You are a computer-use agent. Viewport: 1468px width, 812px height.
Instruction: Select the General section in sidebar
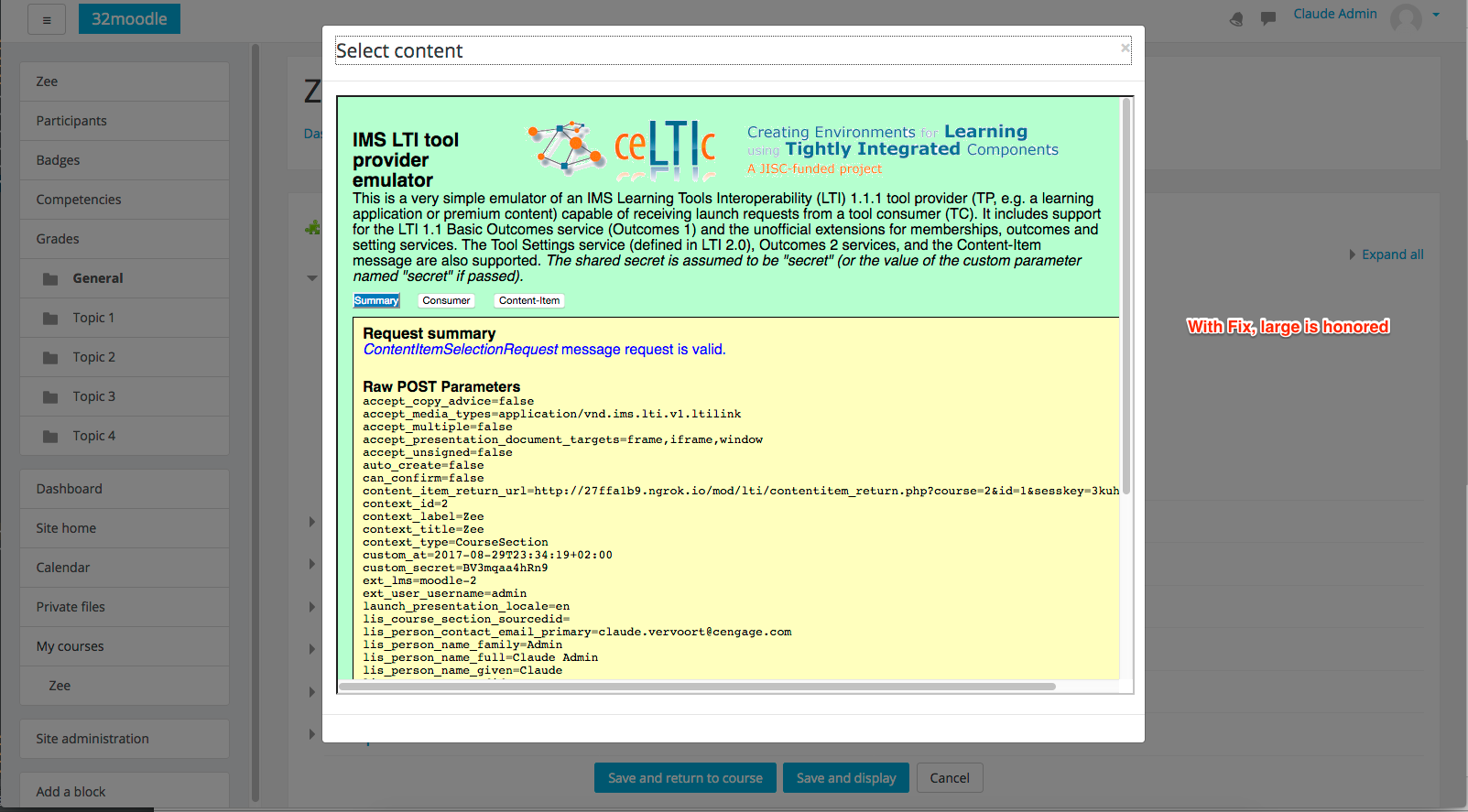[125, 278]
